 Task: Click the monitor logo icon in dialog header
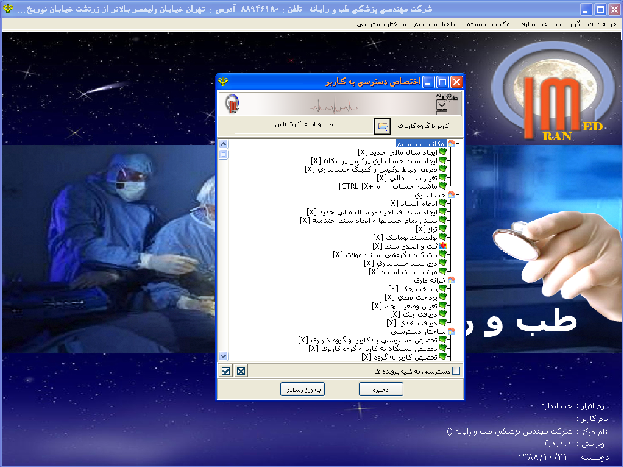[x=446, y=103]
